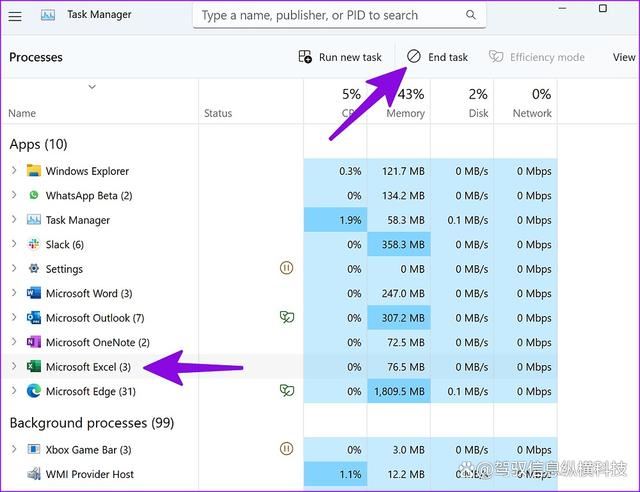Click the Microsoft Edge icon
This screenshot has width=640, height=492.
click(33, 391)
